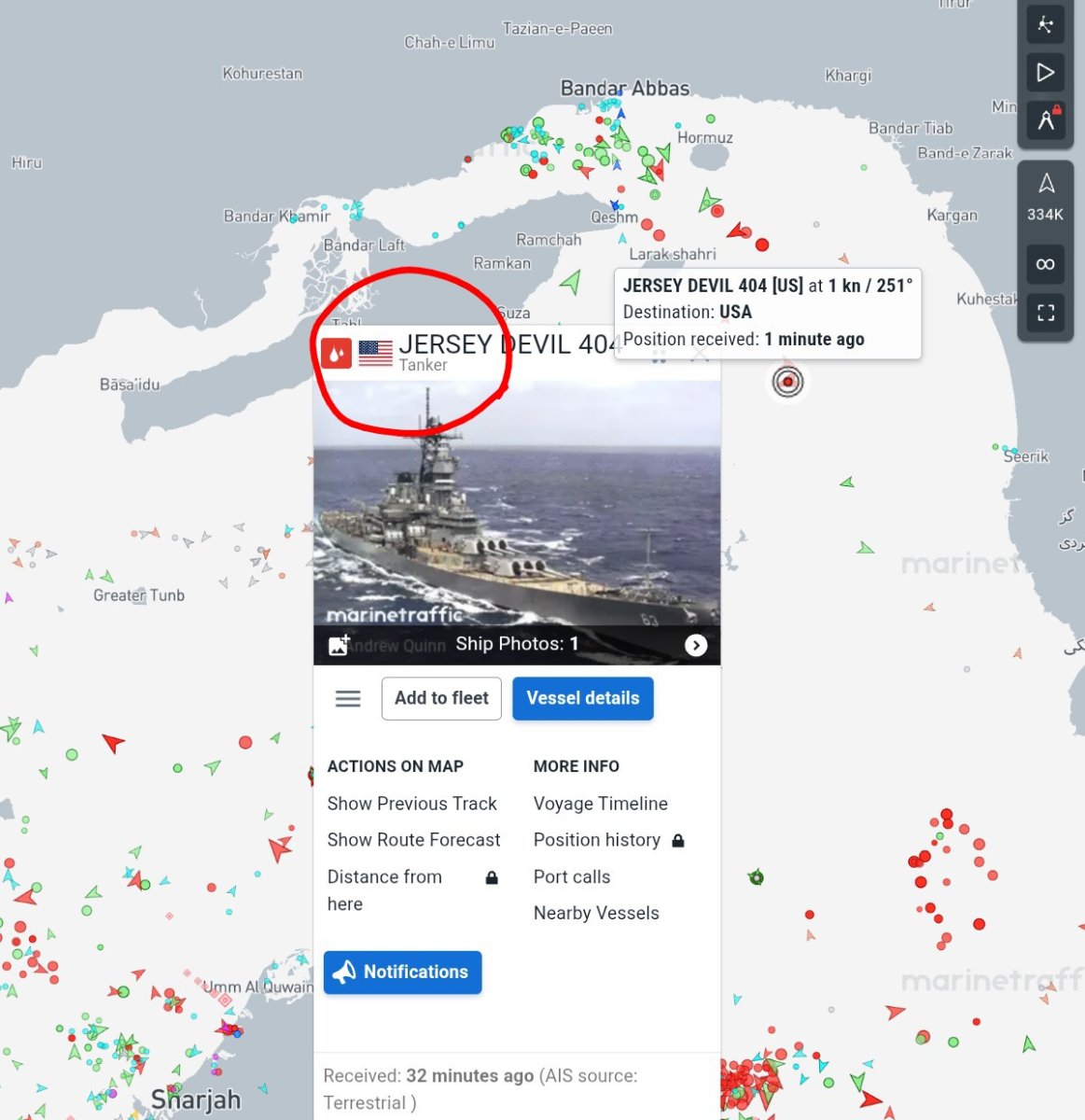The height and width of the screenshot is (1120, 1085).
Task: Open Voyage Timeline
Action: coord(601,804)
